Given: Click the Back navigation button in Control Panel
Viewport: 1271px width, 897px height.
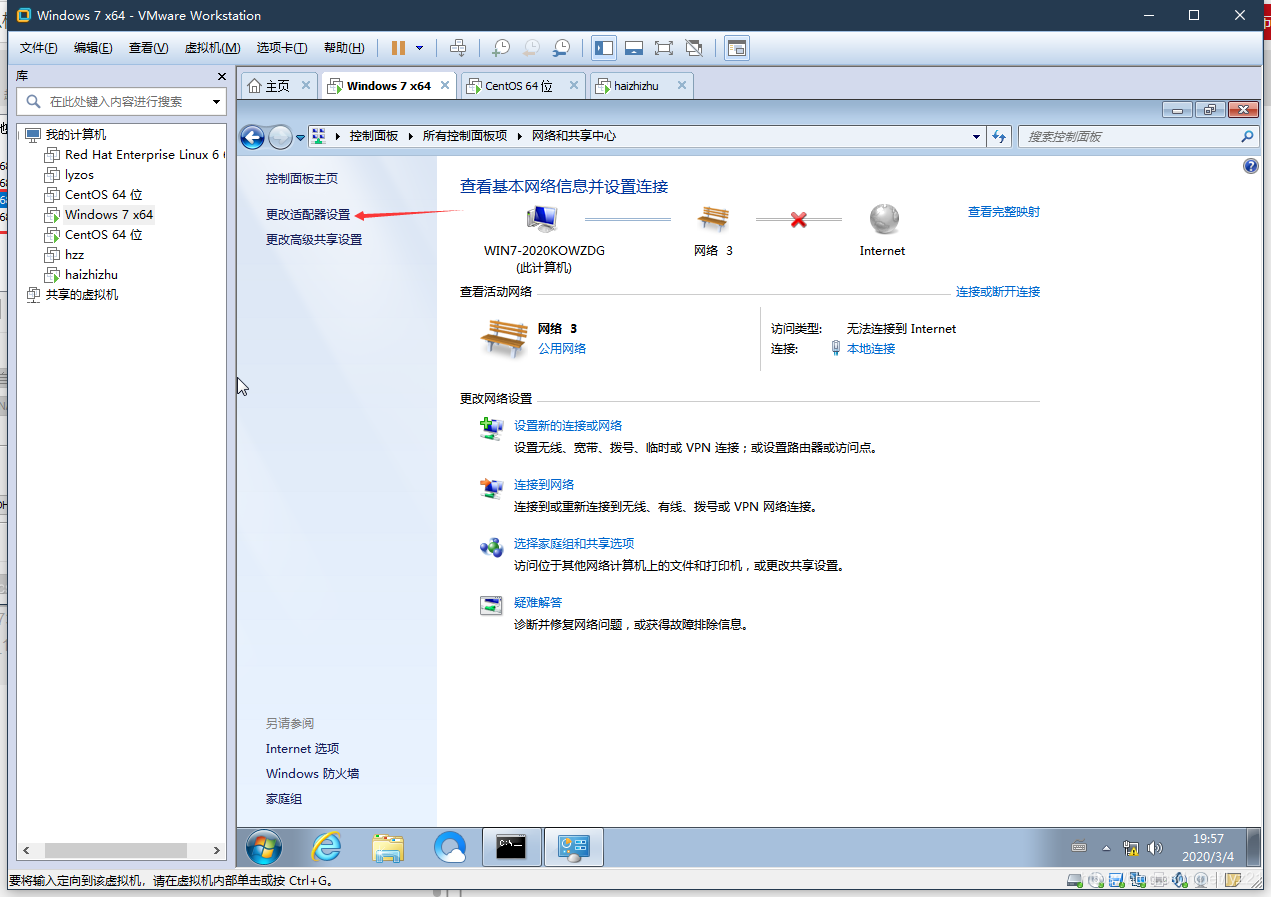Looking at the screenshot, I should (x=253, y=137).
